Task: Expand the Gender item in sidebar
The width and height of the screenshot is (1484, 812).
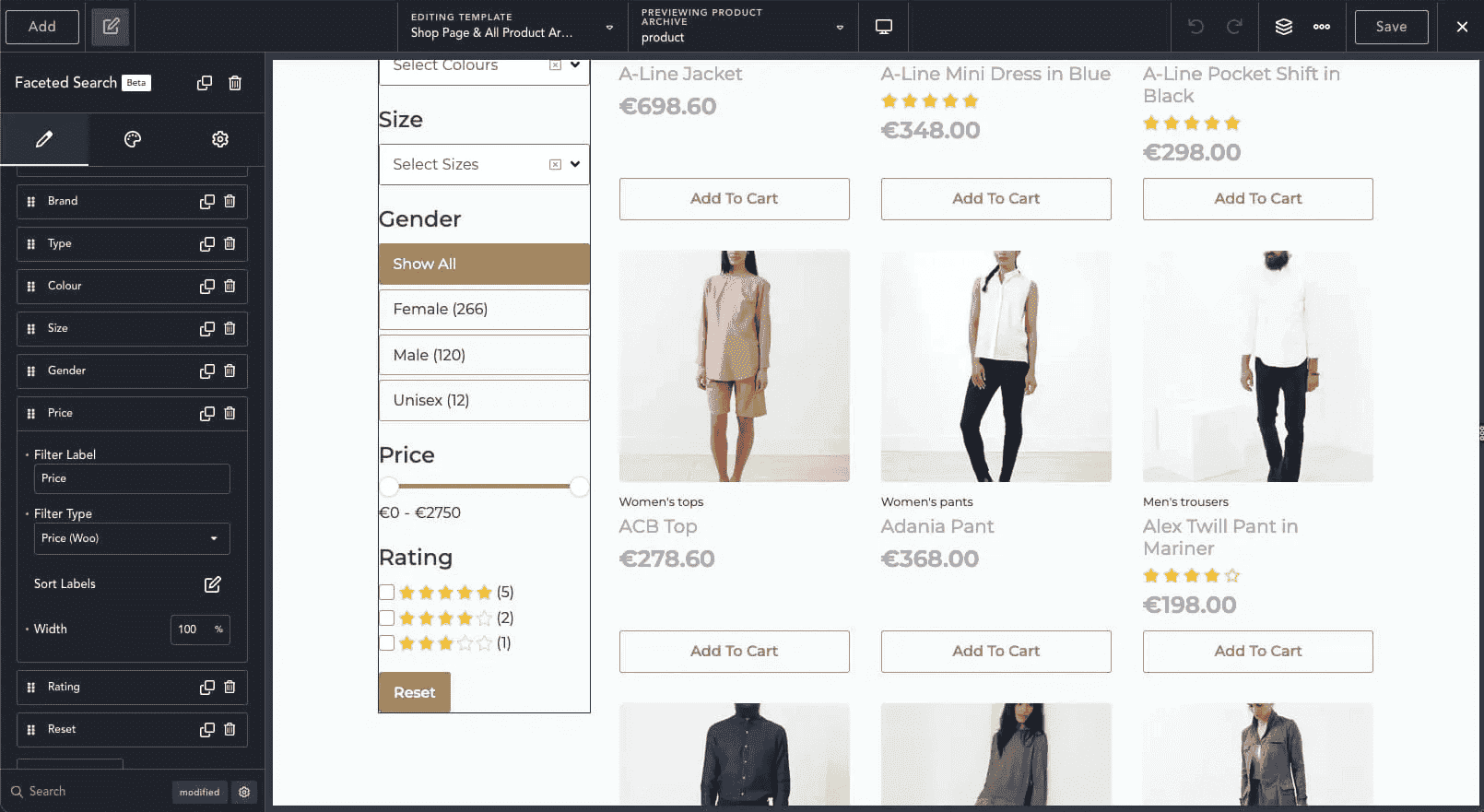Action: tap(132, 371)
